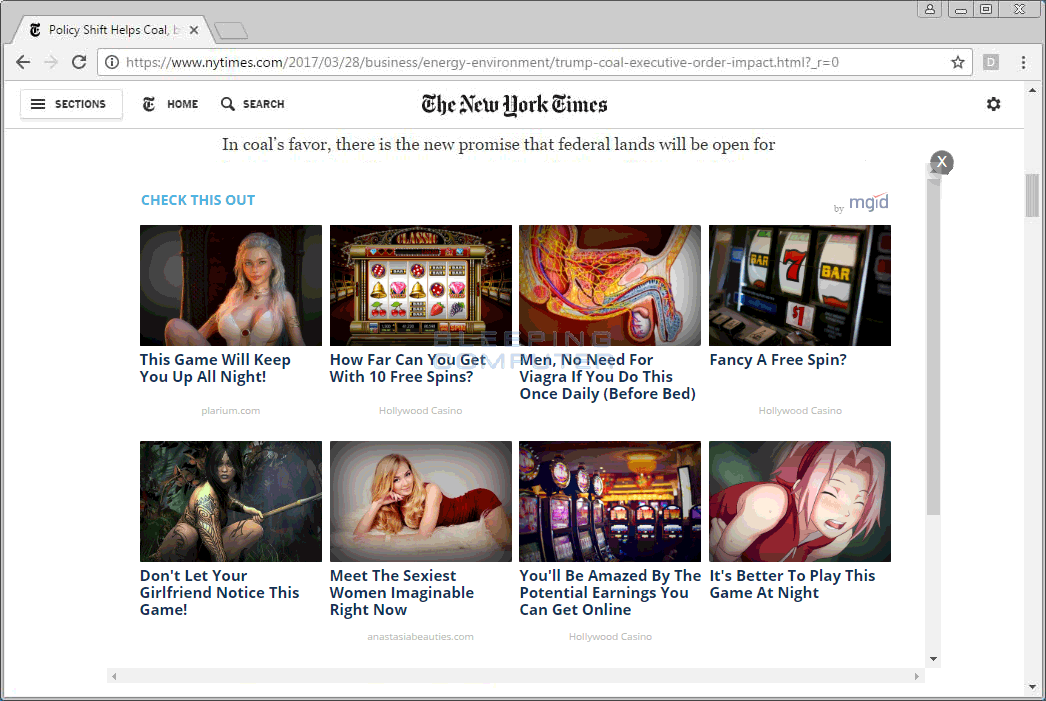Reload the page with the refresh icon
1046x701 pixels.
(79, 62)
